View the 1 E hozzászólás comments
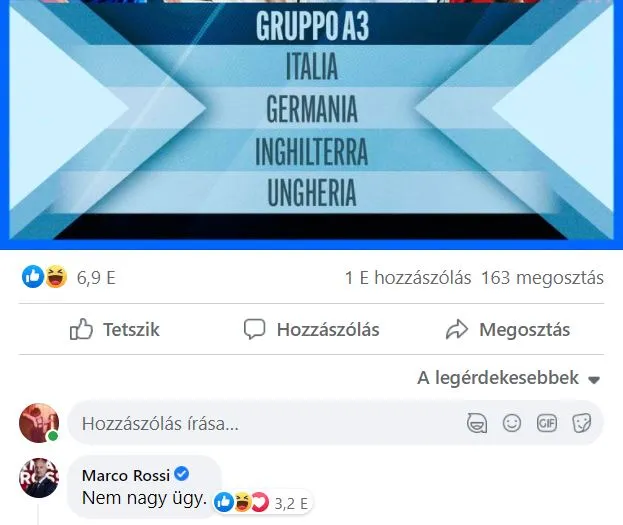This screenshot has width=623, height=525. [x=408, y=278]
